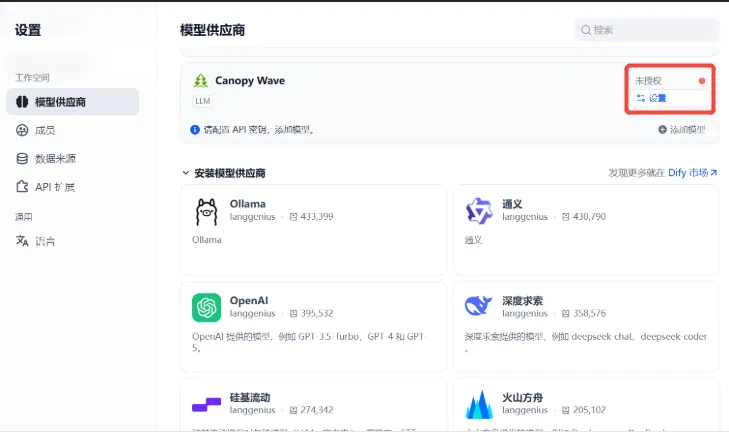Open the 深度求索 provider title
This screenshot has height=432, width=729.
tap(522, 300)
